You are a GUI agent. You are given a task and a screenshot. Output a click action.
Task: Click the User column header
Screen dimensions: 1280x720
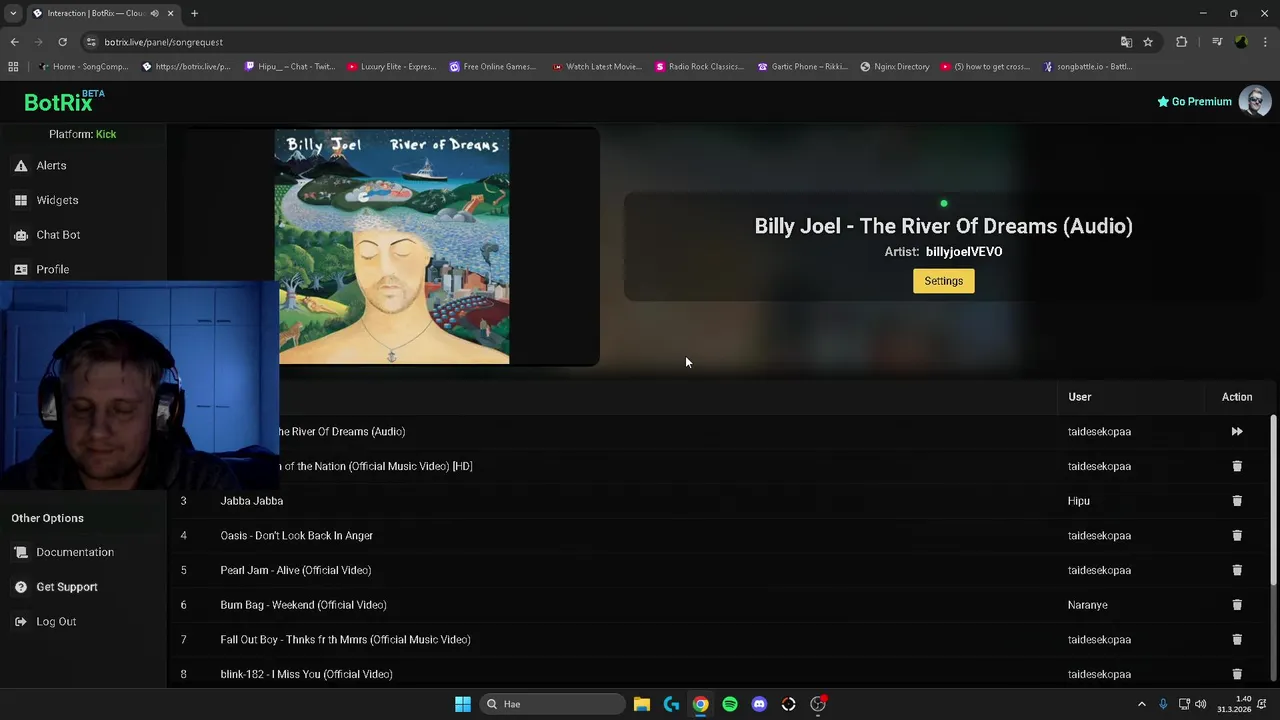(1079, 397)
